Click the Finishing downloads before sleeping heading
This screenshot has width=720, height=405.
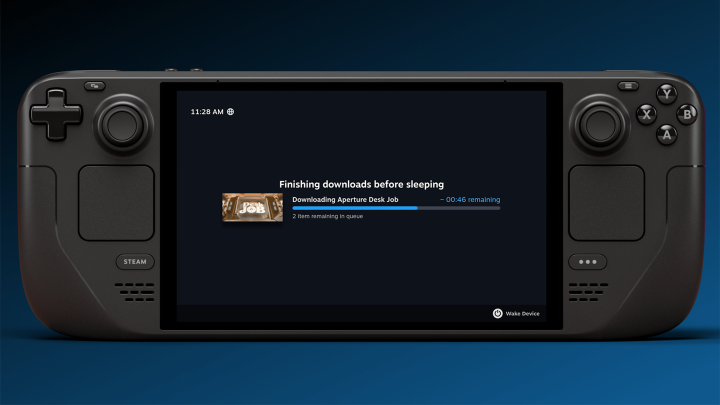[361, 184]
